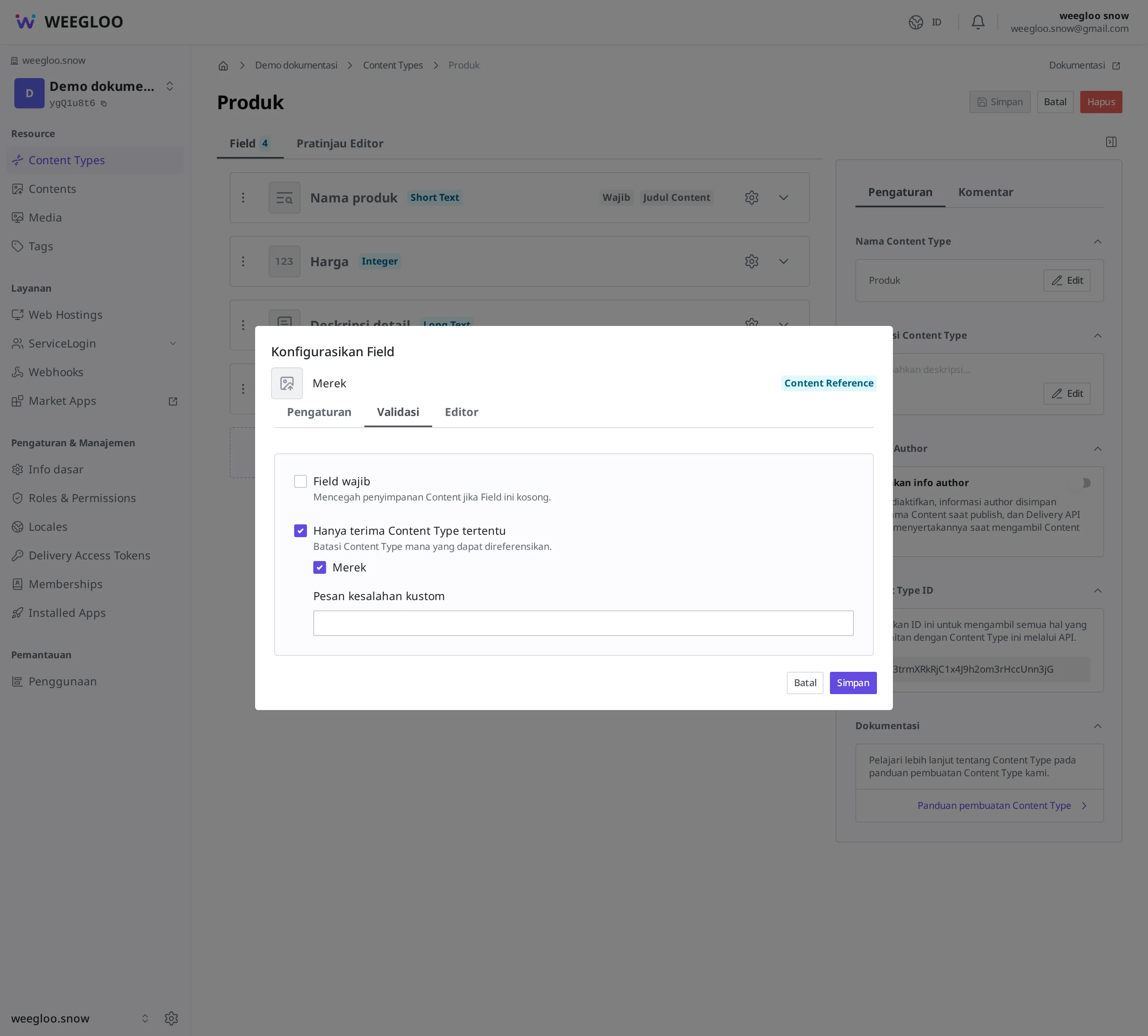Collapse the Dokumentasi section
The image size is (1148, 1036).
tap(1097, 726)
